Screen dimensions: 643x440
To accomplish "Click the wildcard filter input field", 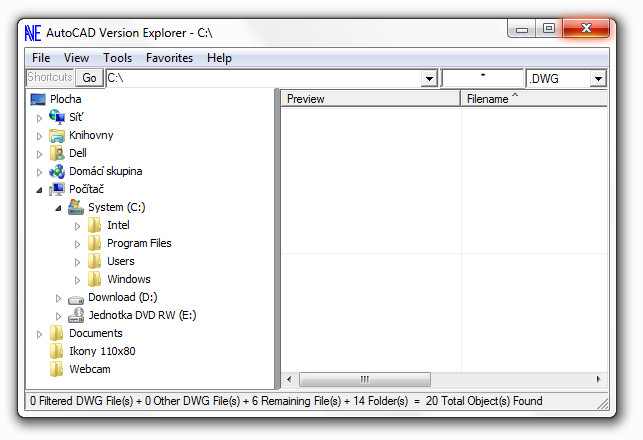I will (483, 78).
